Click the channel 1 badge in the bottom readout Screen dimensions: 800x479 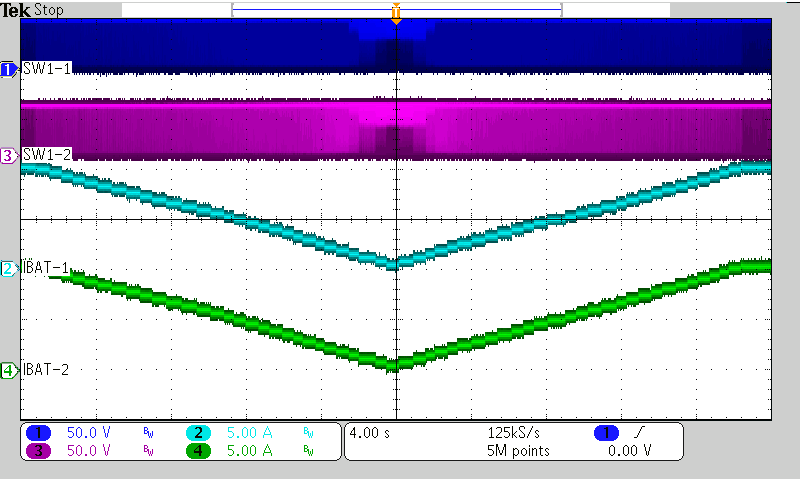pyautogui.click(x=39, y=433)
